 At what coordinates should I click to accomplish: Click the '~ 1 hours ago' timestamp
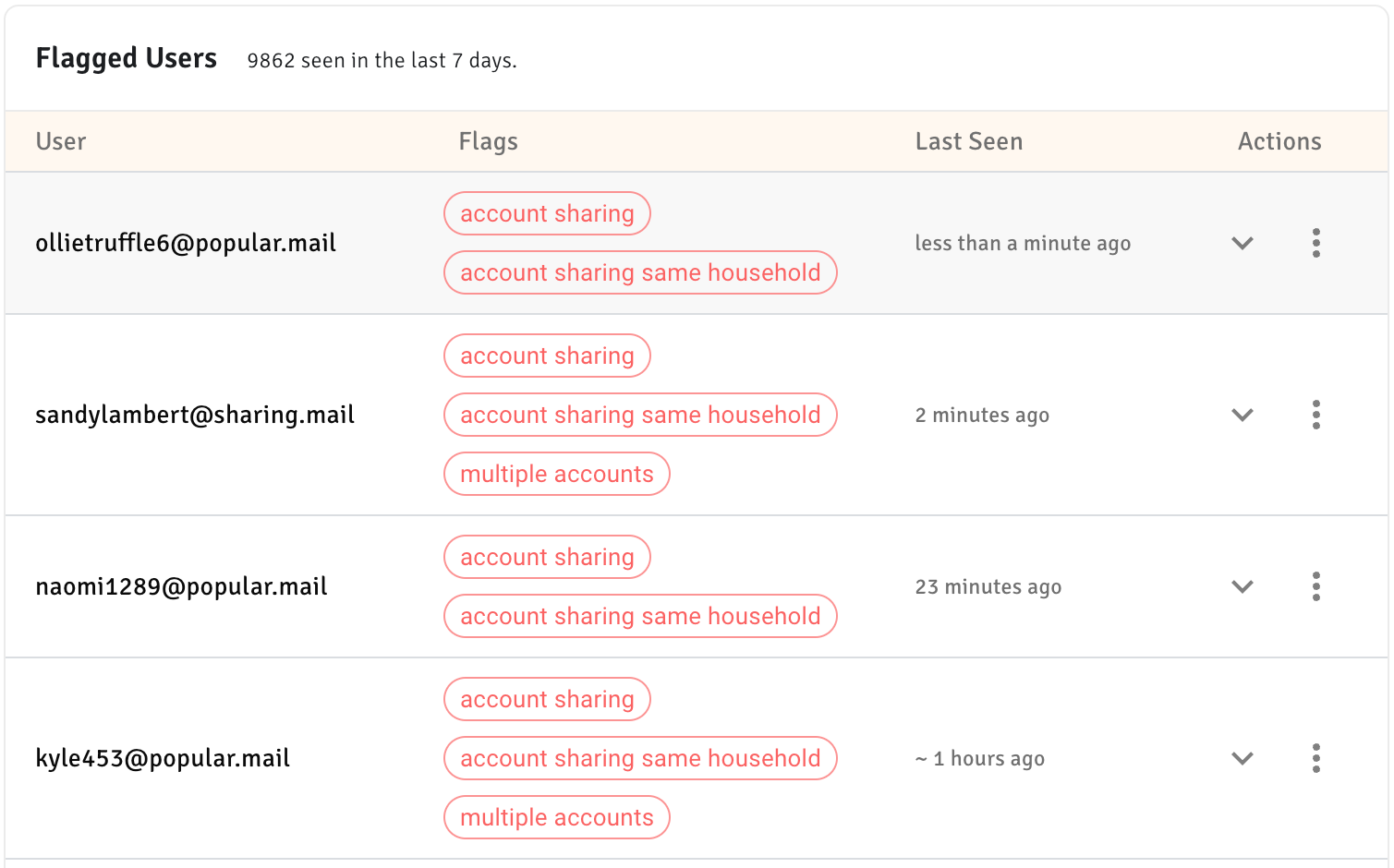979,758
